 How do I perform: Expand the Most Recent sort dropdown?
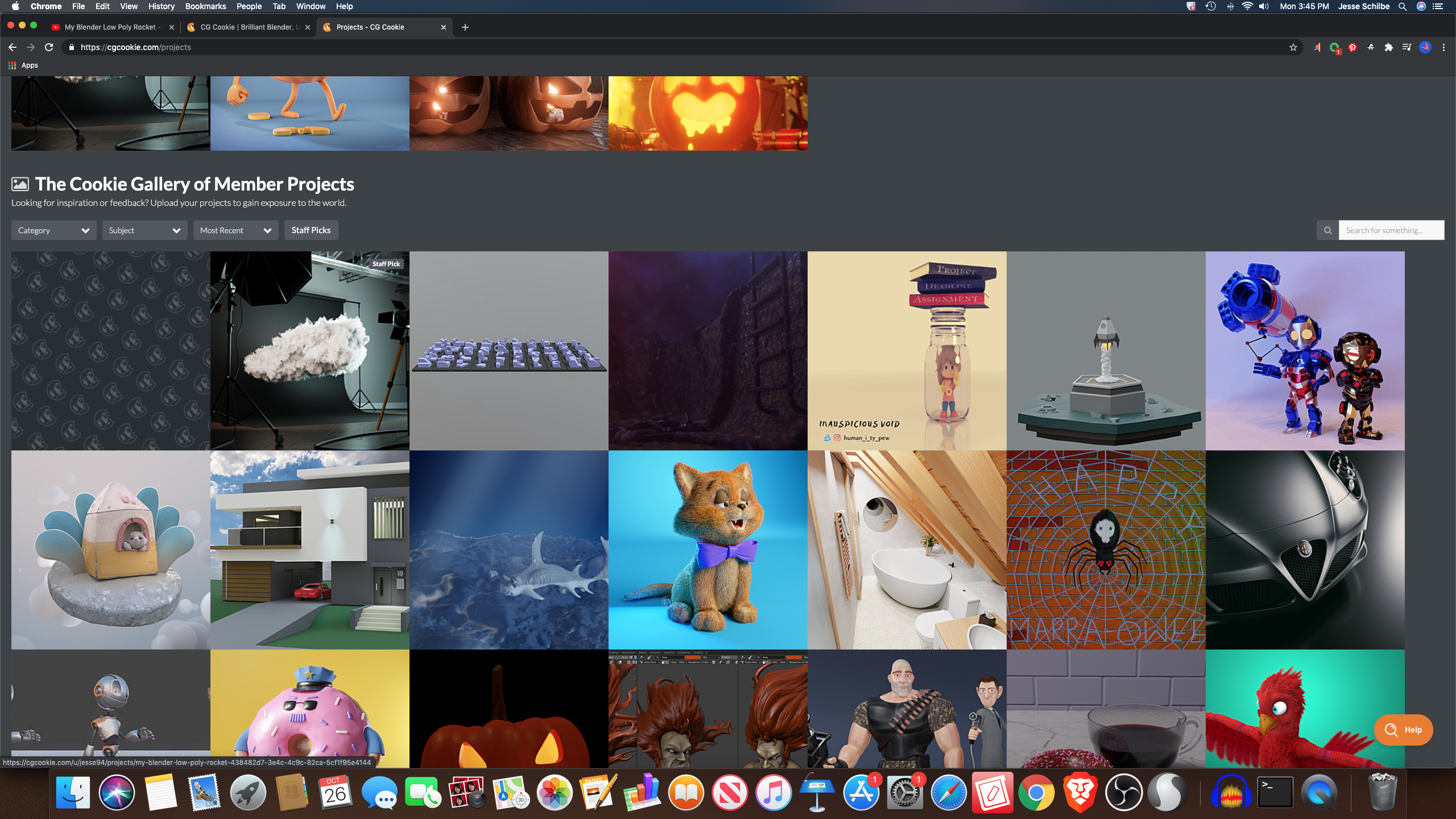tap(235, 230)
